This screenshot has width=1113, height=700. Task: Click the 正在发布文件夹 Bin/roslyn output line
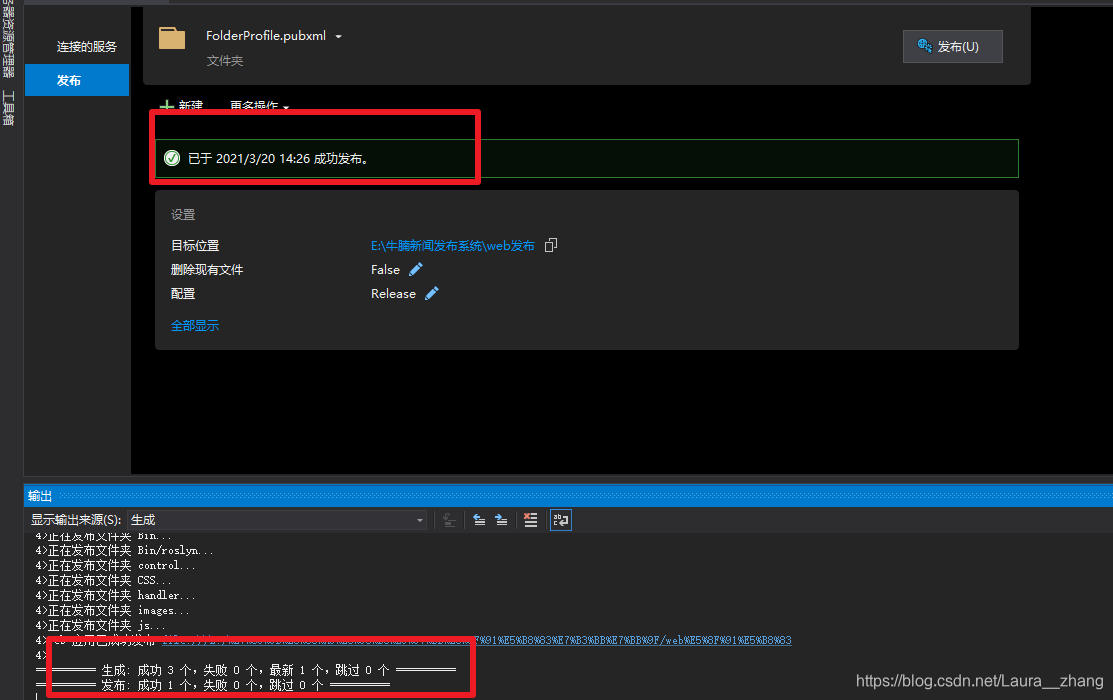124,550
